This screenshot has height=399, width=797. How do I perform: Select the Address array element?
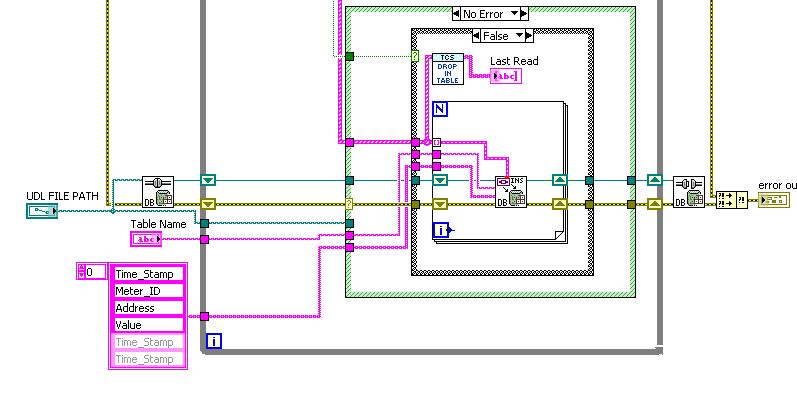point(147,308)
